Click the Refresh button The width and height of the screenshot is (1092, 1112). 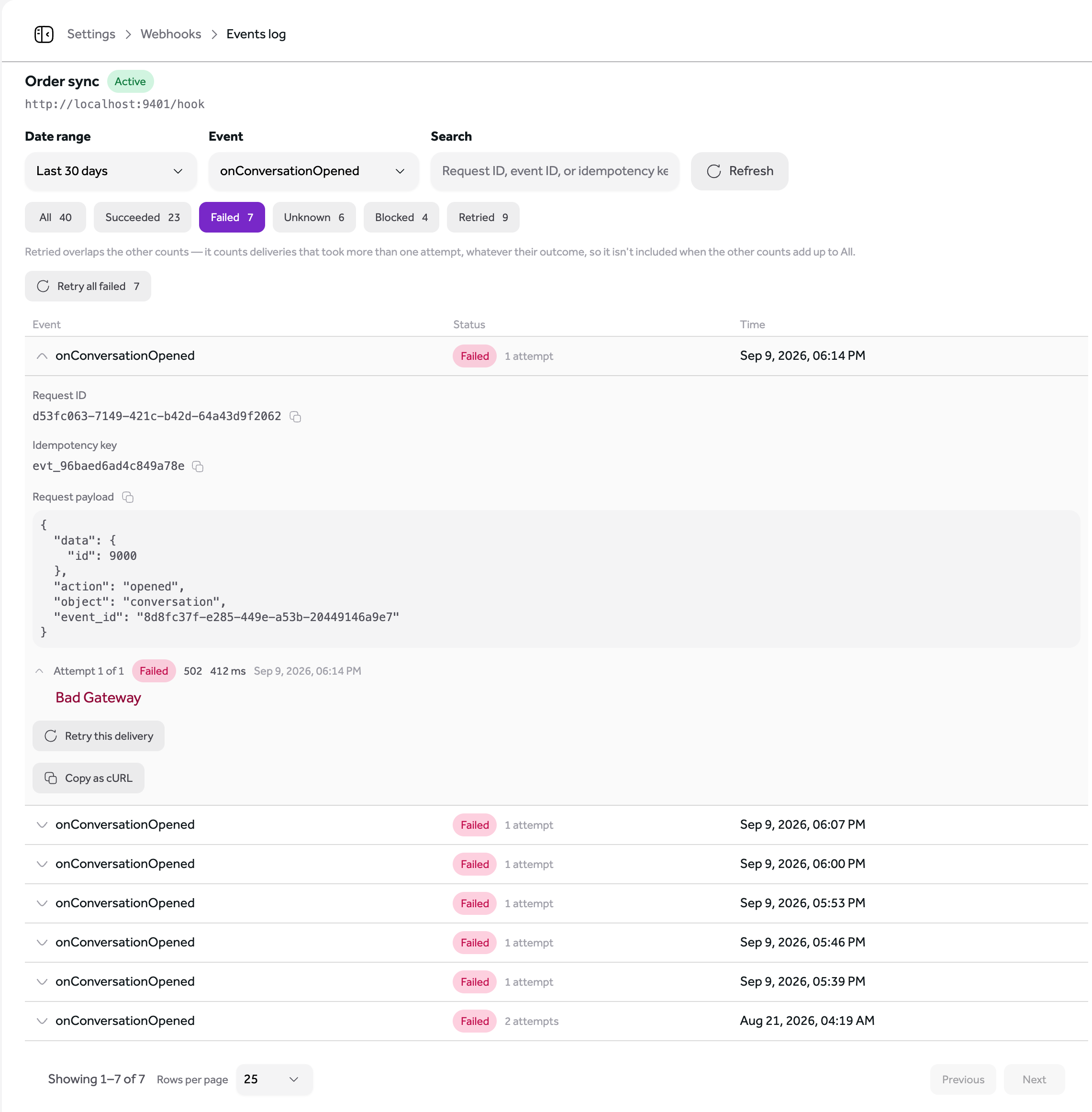739,171
